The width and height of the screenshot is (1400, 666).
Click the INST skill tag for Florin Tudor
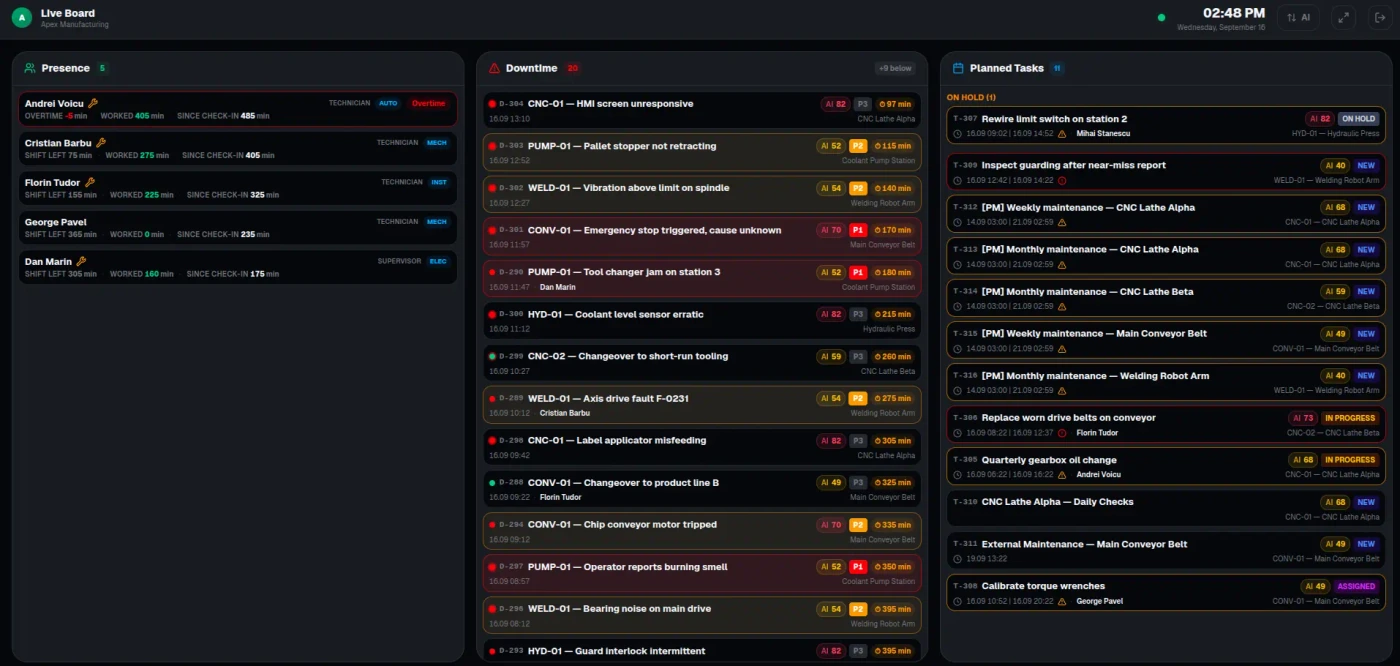pyautogui.click(x=439, y=182)
